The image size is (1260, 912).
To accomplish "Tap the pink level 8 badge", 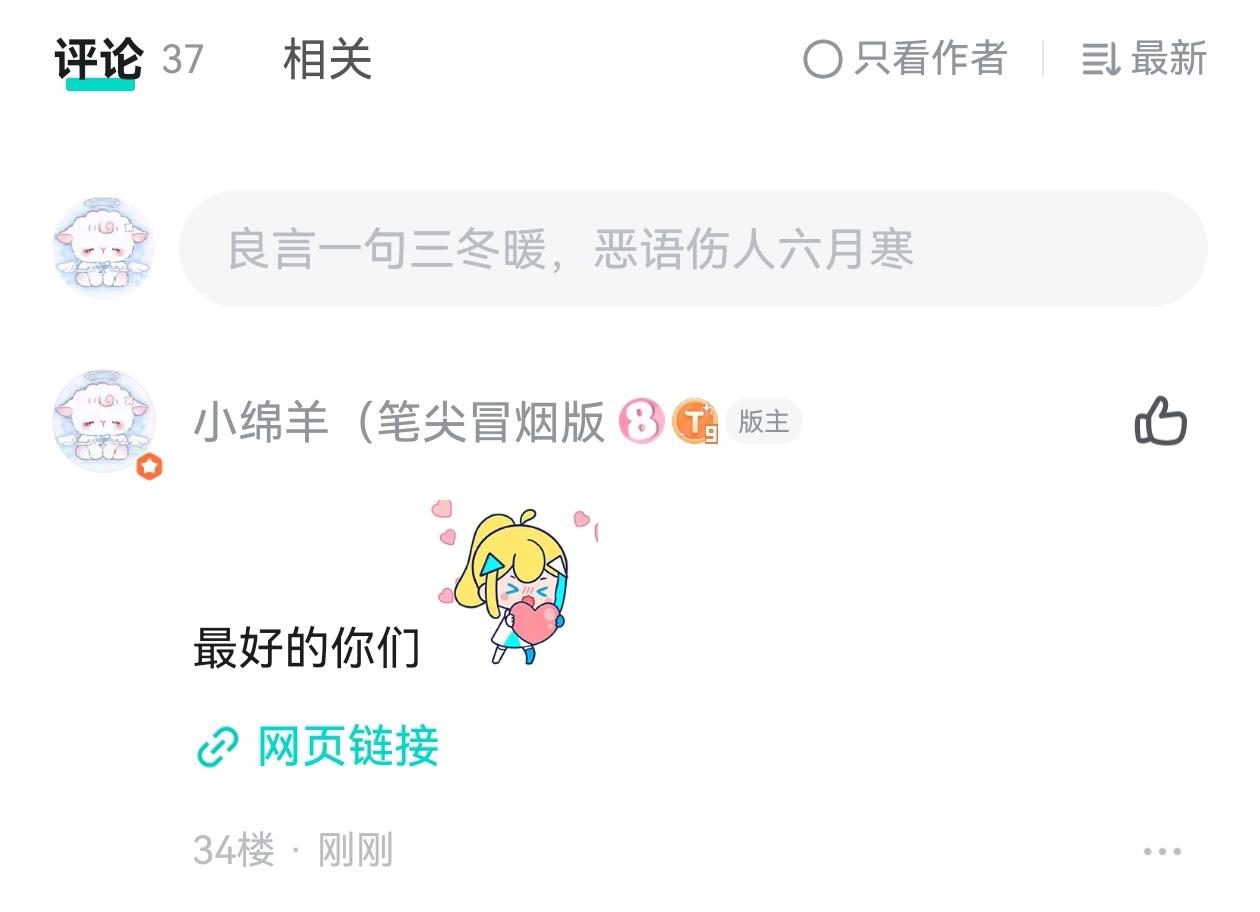I will 641,421.
